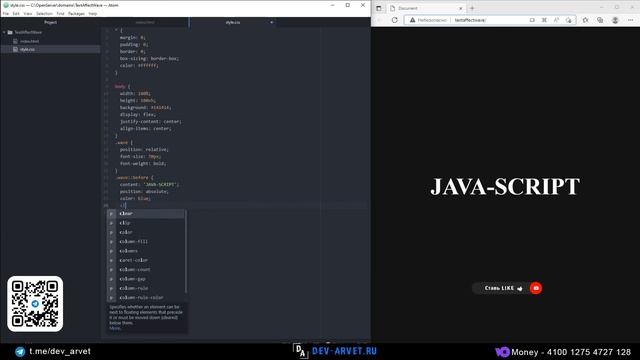
Task: Click the index.html file icon in tree
Action: [16, 41]
